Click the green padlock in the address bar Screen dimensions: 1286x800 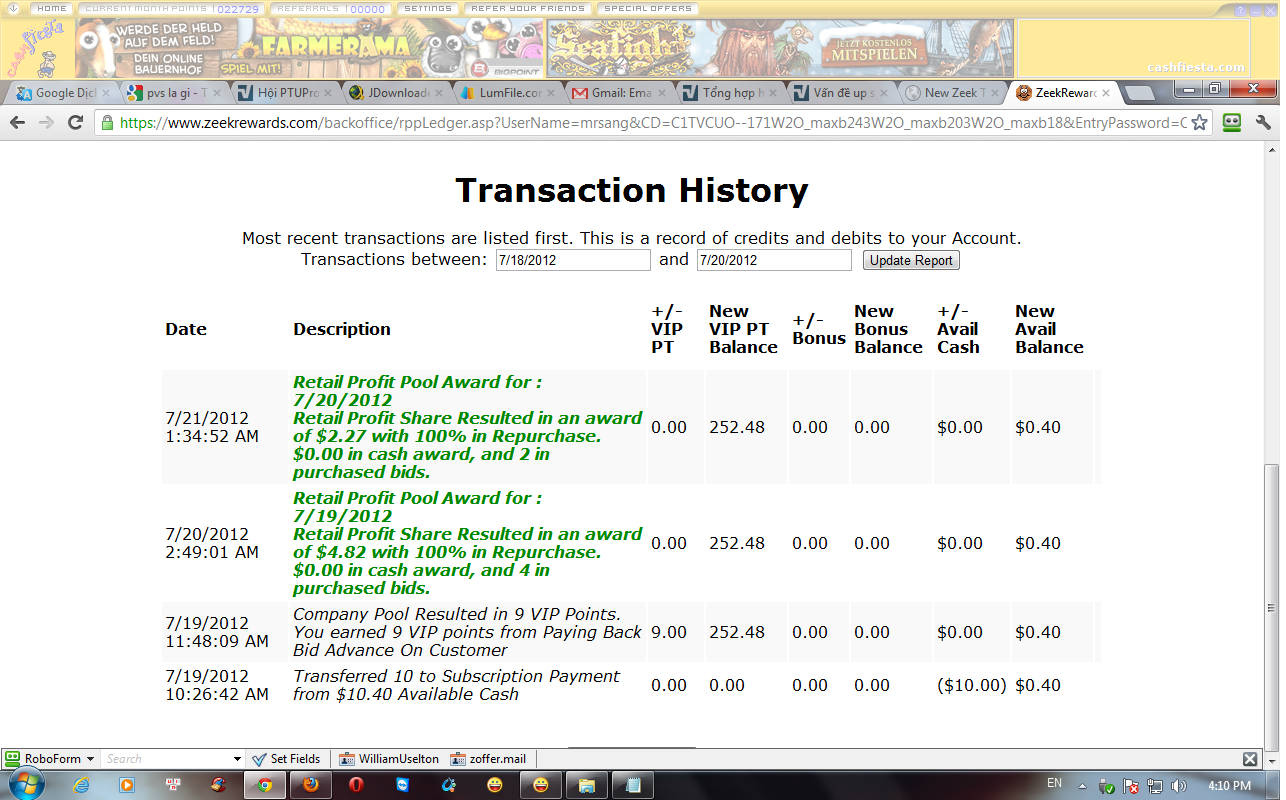click(x=108, y=123)
